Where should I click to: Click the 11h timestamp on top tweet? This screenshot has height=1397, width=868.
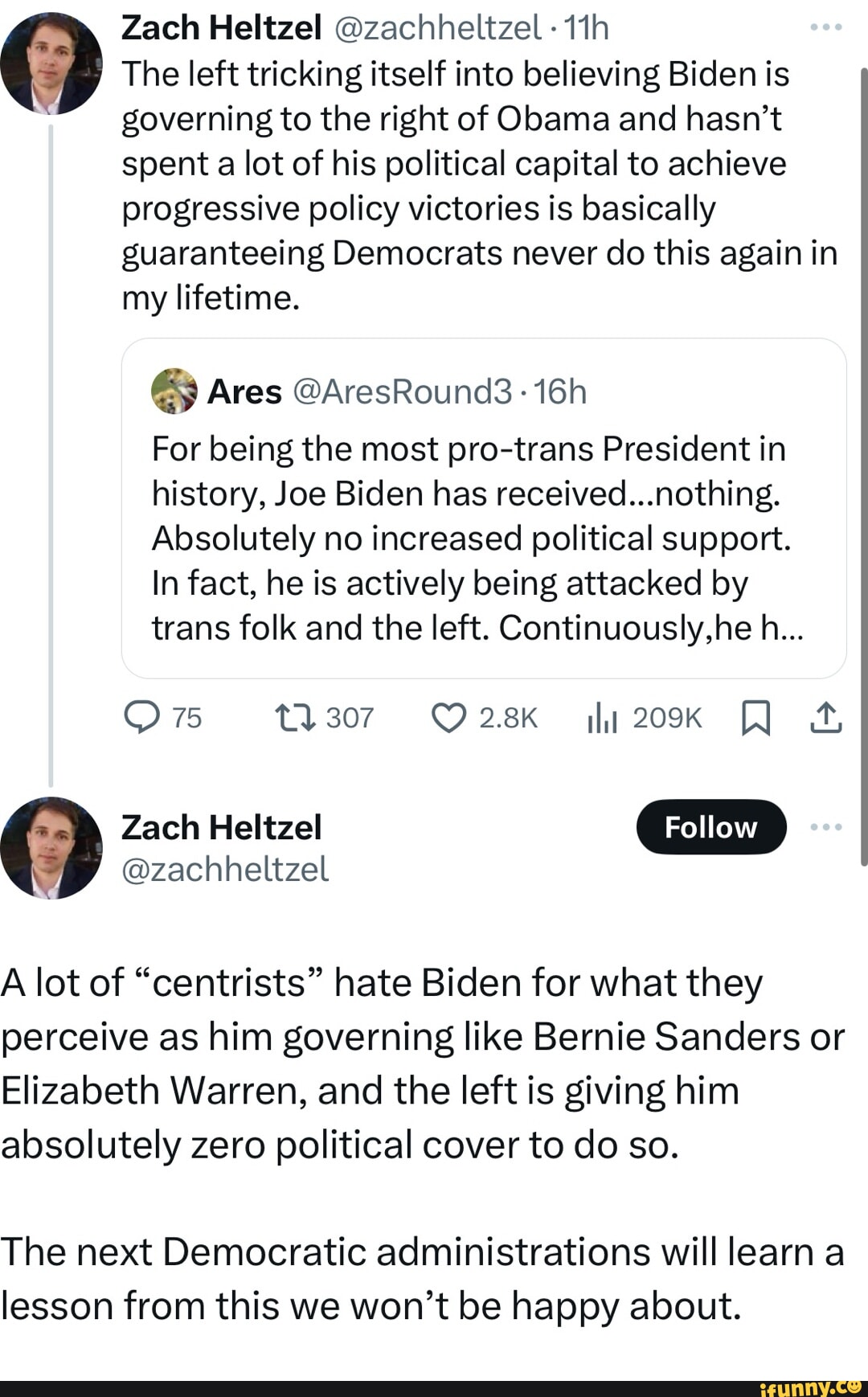coord(587,28)
